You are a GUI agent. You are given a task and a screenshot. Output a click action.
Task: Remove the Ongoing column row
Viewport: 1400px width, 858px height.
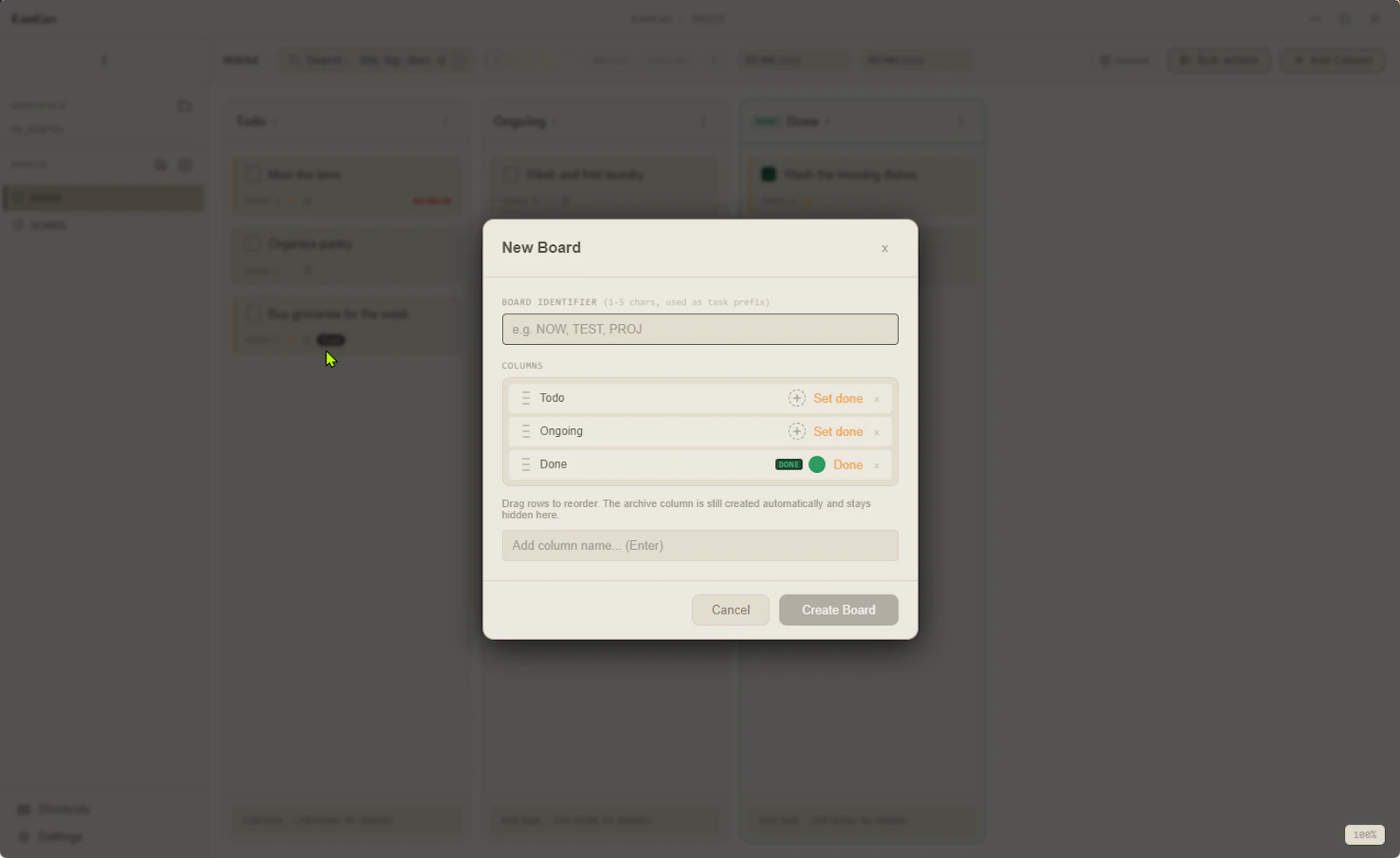877,433
